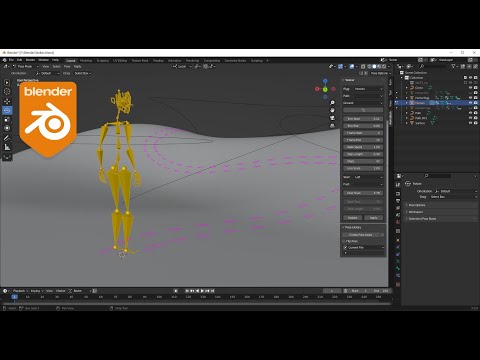Image resolution: width=480 pixels, height=360 pixels.
Task: Open the Pose Options button in viewport header
Action: click(x=380, y=73)
